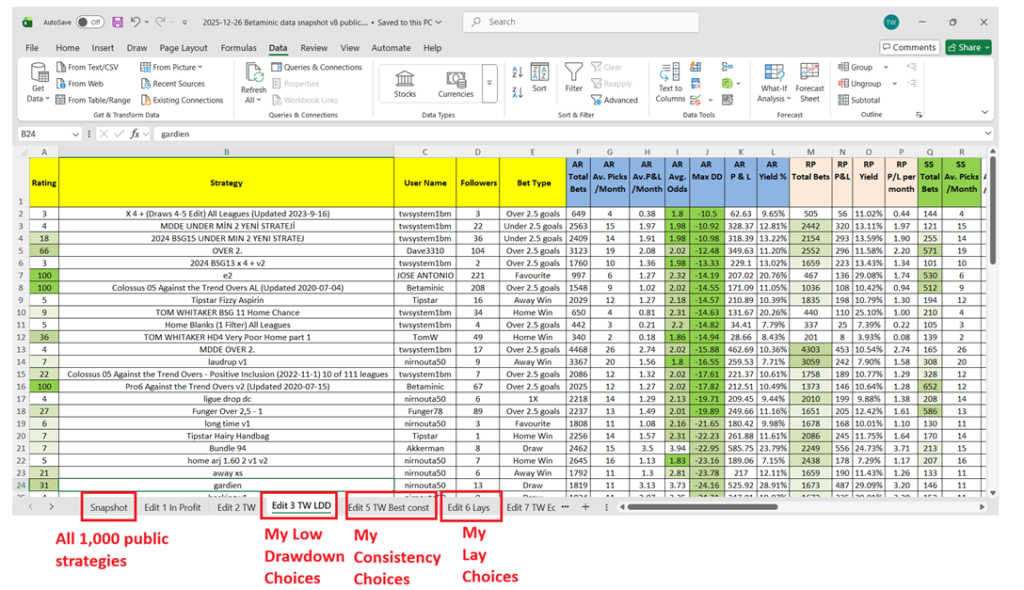
Task: Toggle the AutoSave switch
Action: coord(90,22)
